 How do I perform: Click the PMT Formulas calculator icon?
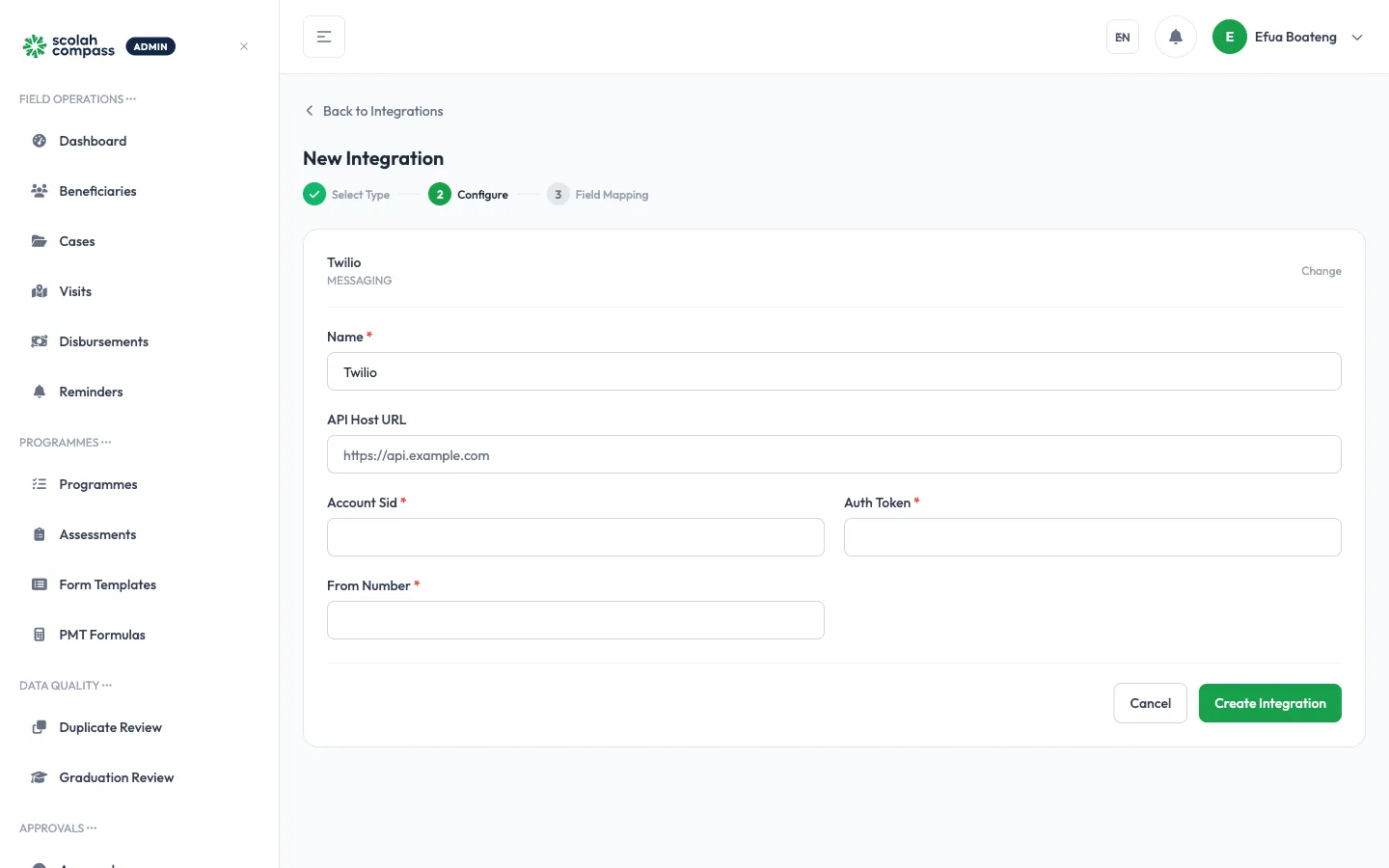[40, 635]
